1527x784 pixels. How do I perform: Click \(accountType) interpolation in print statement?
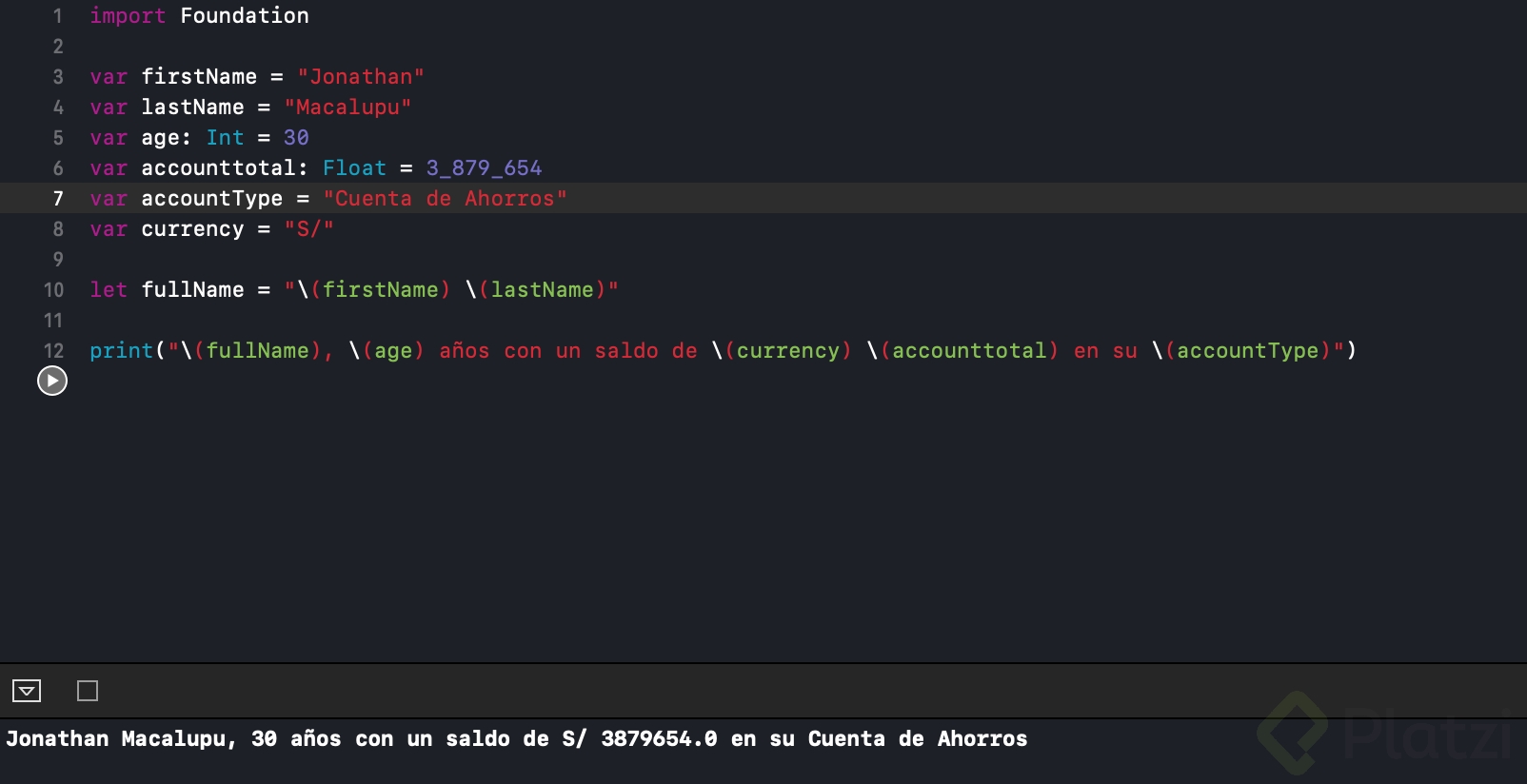coord(1241,350)
